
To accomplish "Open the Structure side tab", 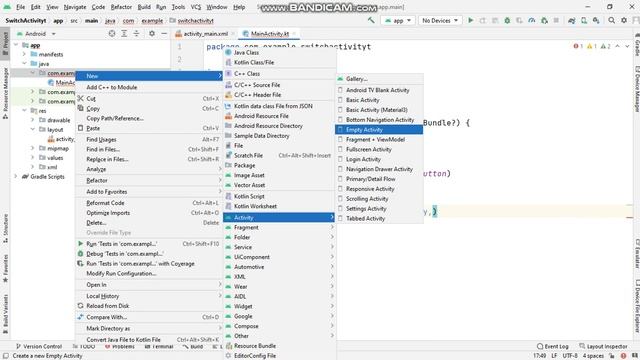I will [5, 229].
